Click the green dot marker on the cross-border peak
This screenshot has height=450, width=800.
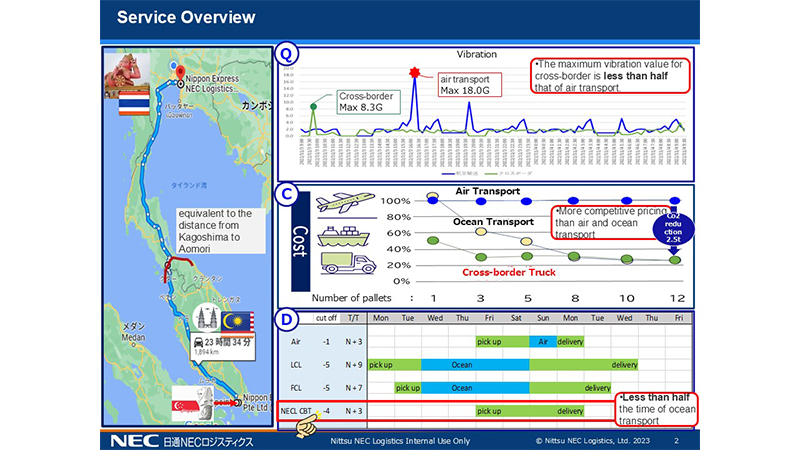(313, 107)
